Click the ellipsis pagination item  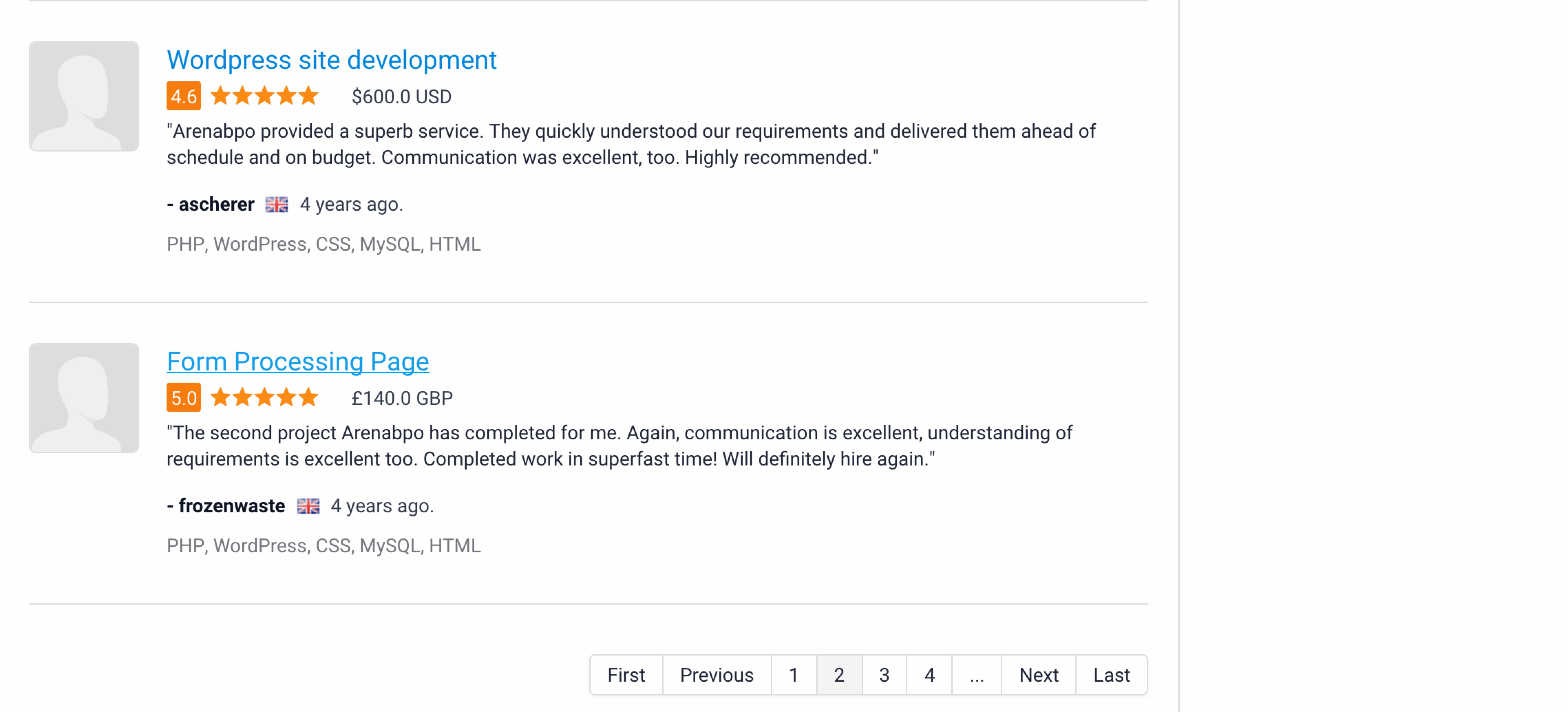point(976,675)
